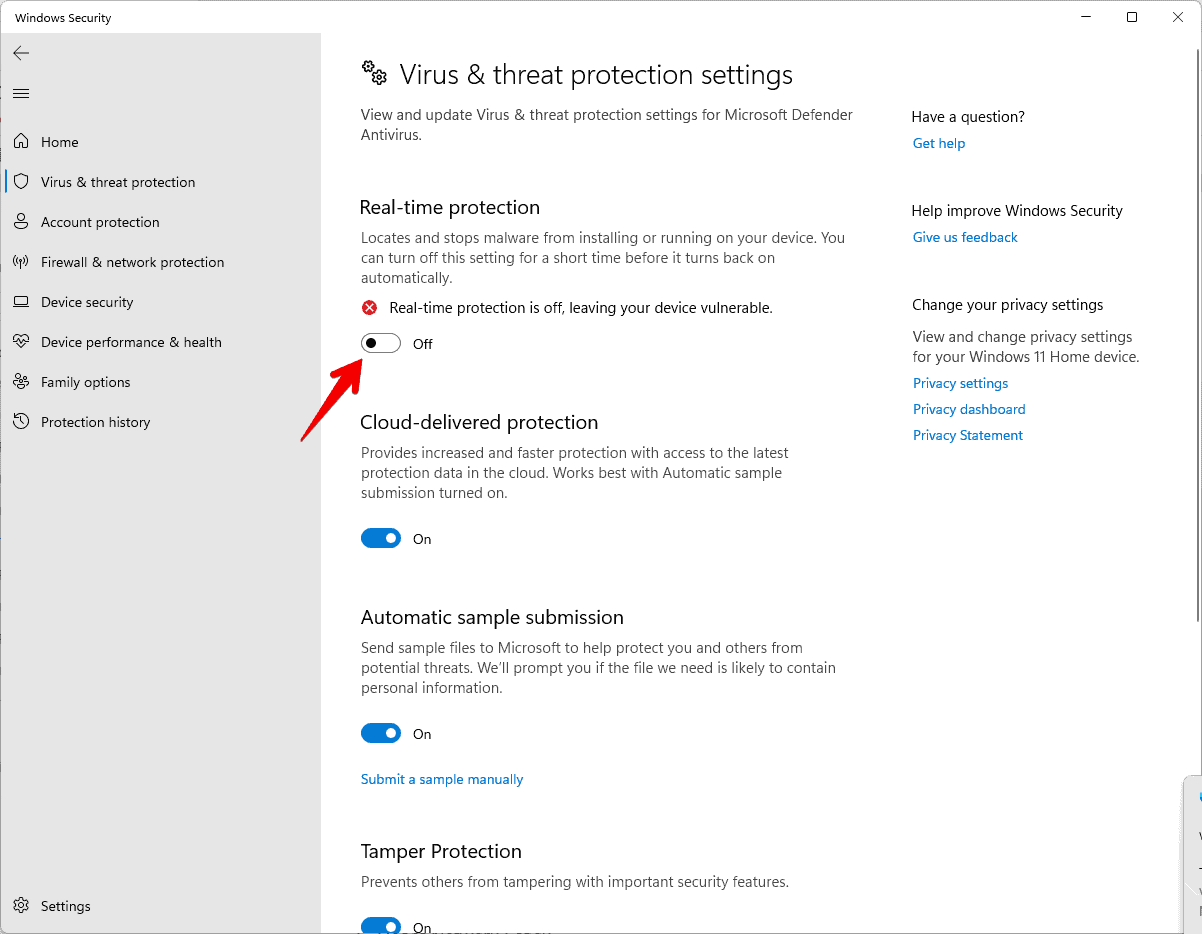Disable Cloud-delivered protection

380,537
